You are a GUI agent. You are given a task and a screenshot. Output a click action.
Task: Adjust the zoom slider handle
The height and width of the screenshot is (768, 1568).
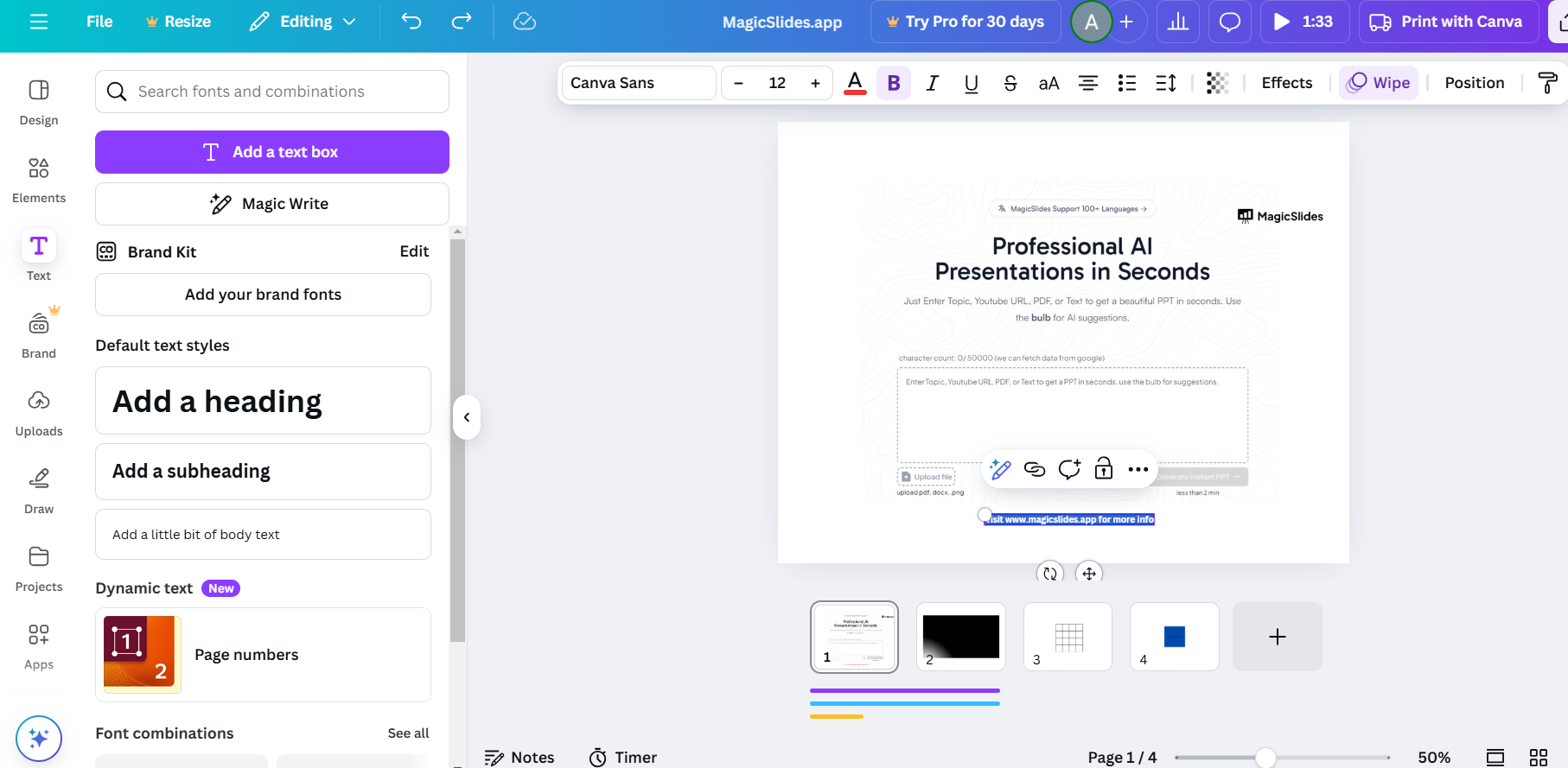pos(1265,758)
